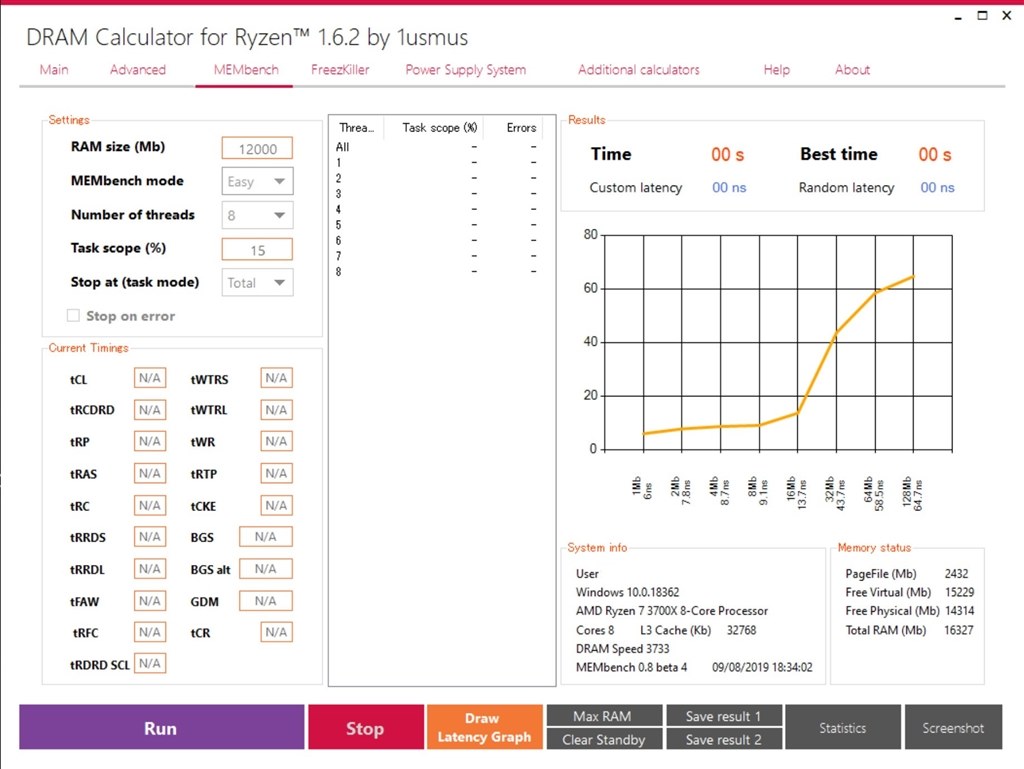1024x769 pixels.
Task: Click the tRP timing field
Action: (150, 441)
